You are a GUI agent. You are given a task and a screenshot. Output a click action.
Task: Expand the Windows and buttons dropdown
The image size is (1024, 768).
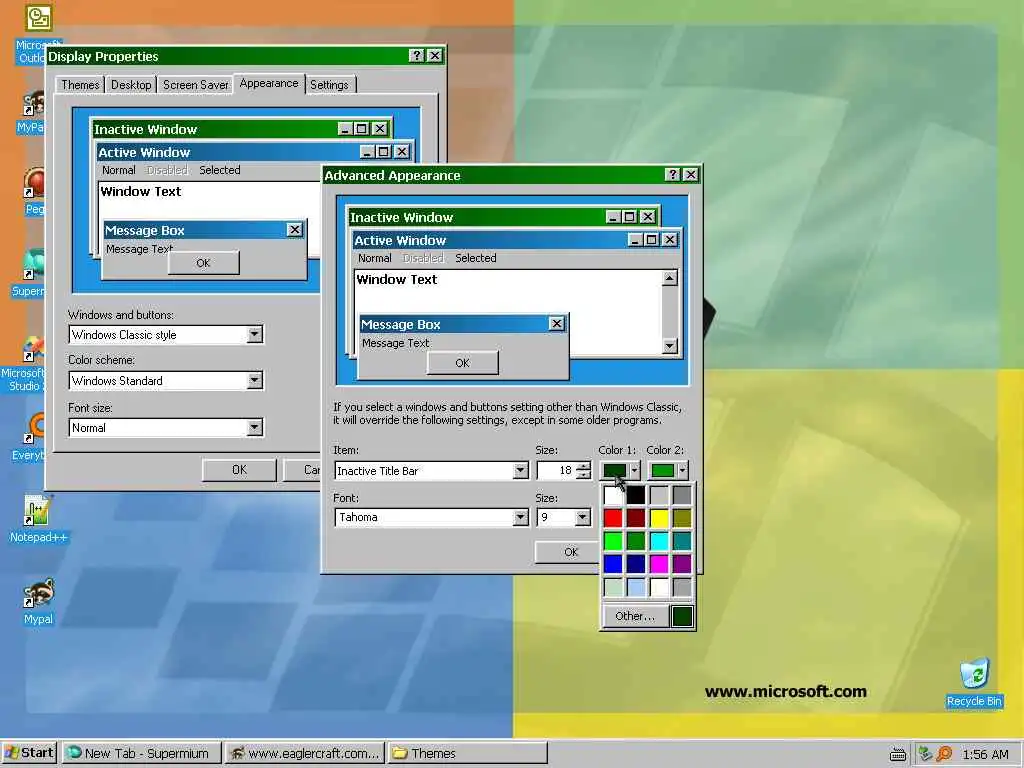(x=255, y=334)
